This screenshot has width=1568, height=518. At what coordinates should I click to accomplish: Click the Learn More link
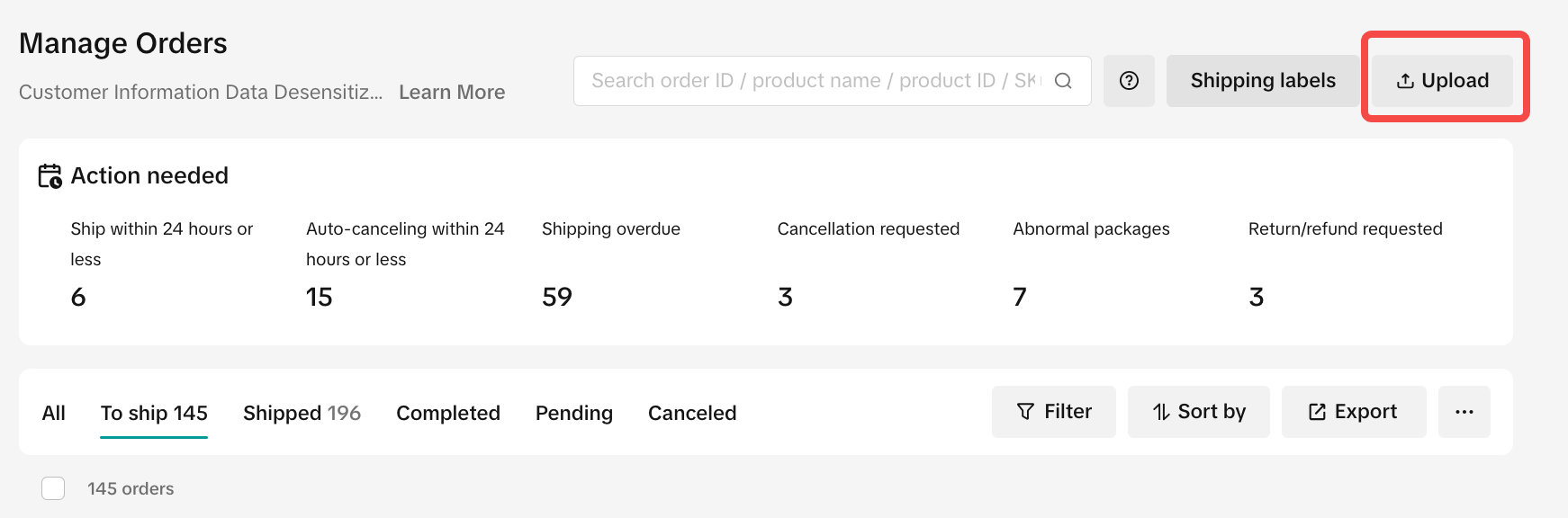click(452, 92)
